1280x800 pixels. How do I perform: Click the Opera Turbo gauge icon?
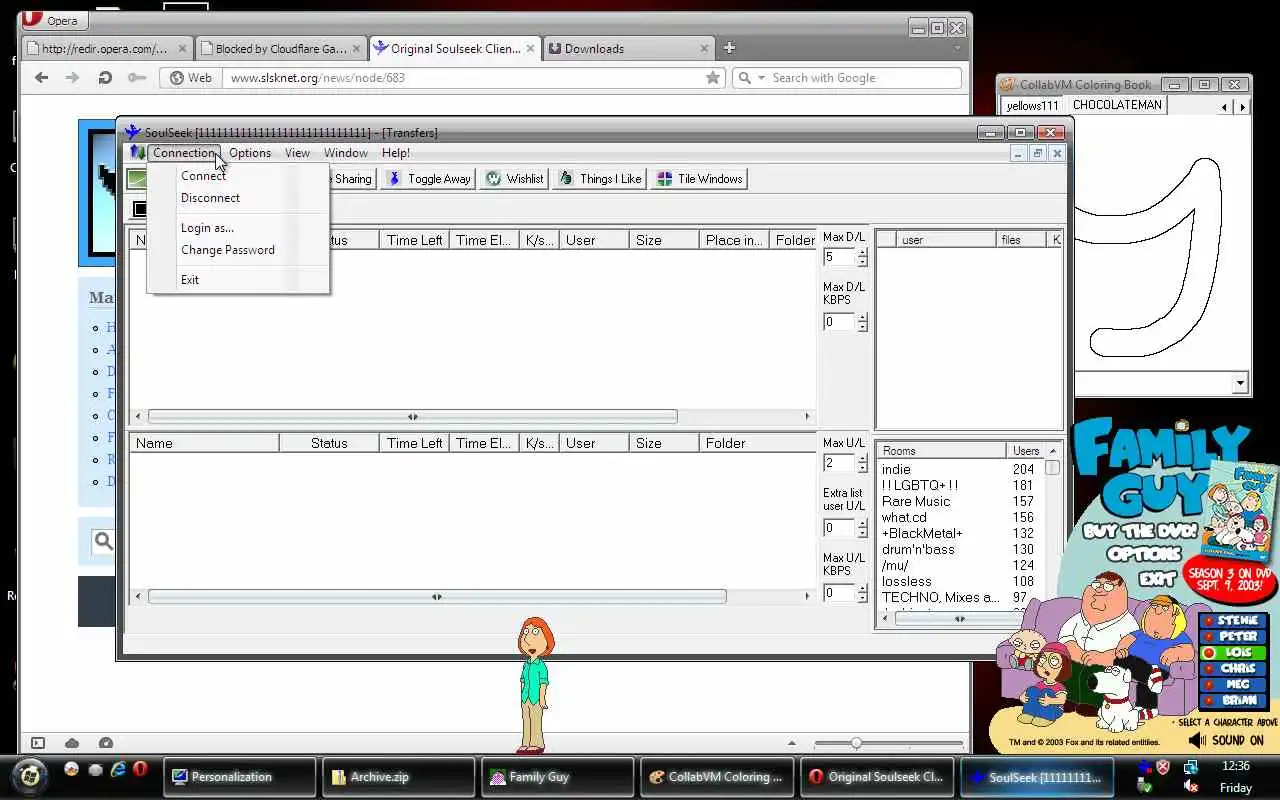tap(106, 743)
